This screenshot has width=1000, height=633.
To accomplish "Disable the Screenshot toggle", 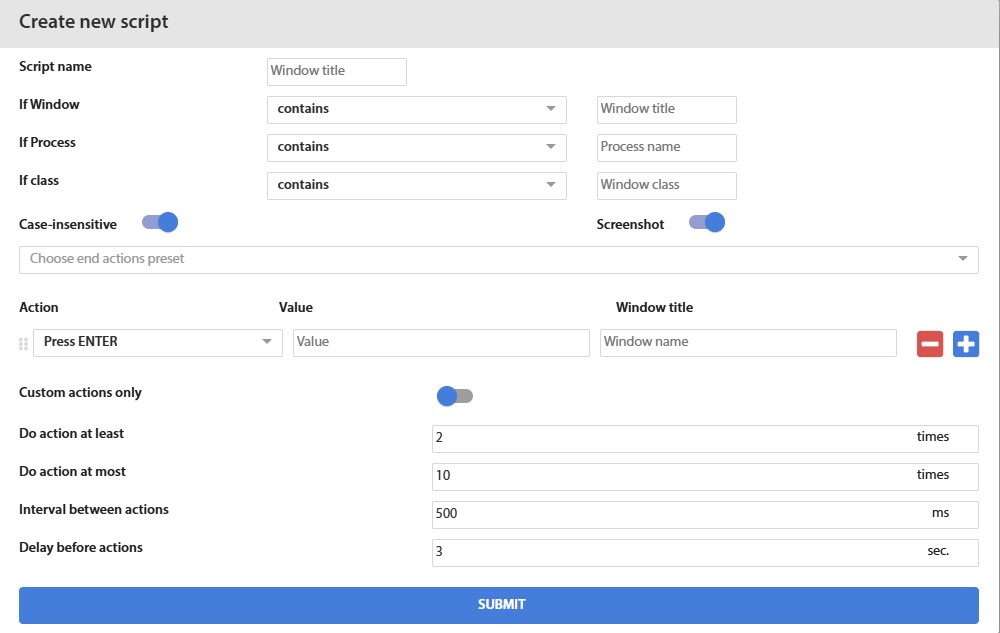I will [x=707, y=224].
